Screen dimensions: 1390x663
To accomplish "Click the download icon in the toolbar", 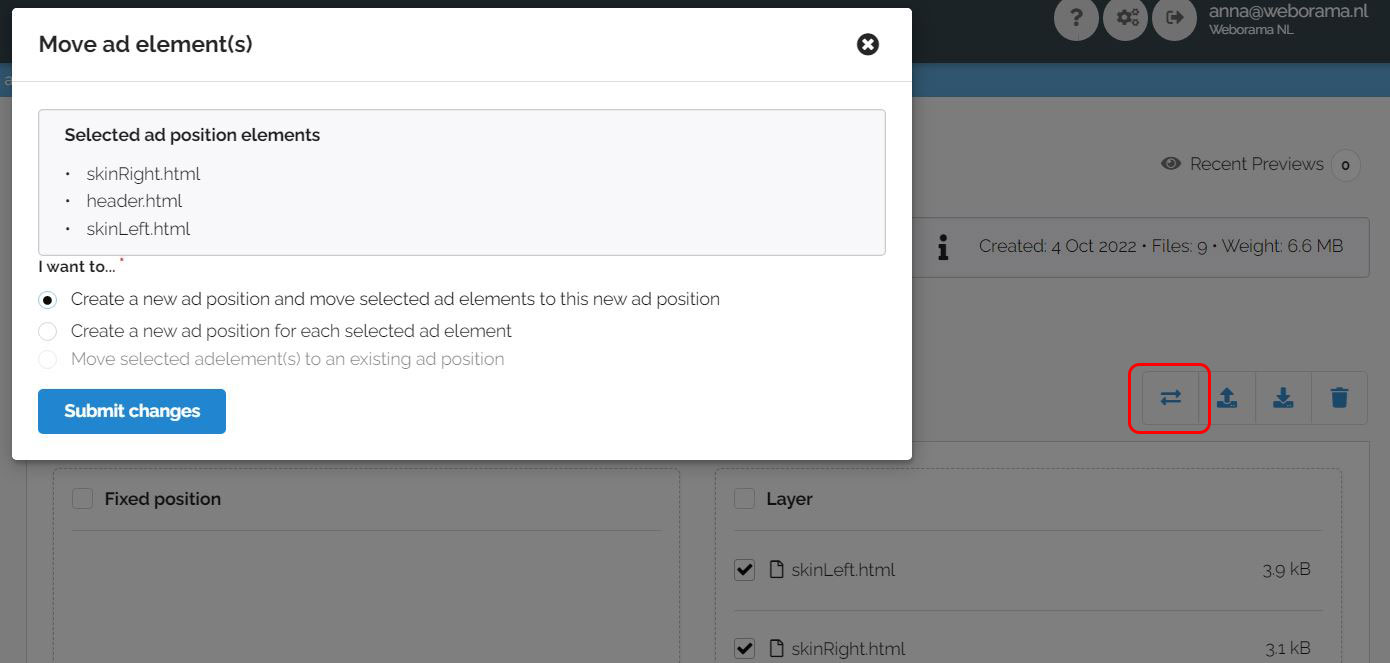I will (x=1283, y=398).
